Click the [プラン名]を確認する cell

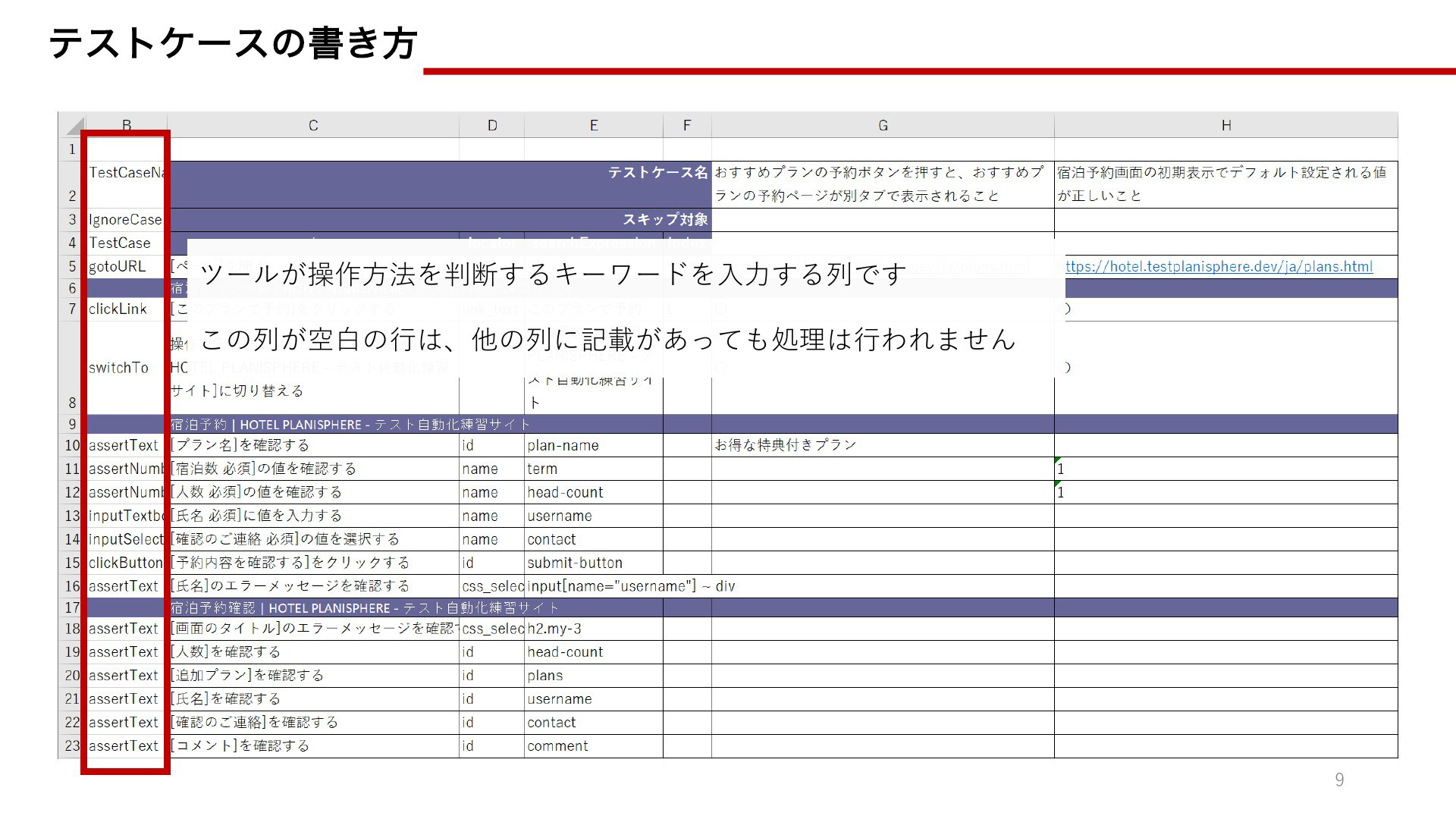click(x=313, y=445)
